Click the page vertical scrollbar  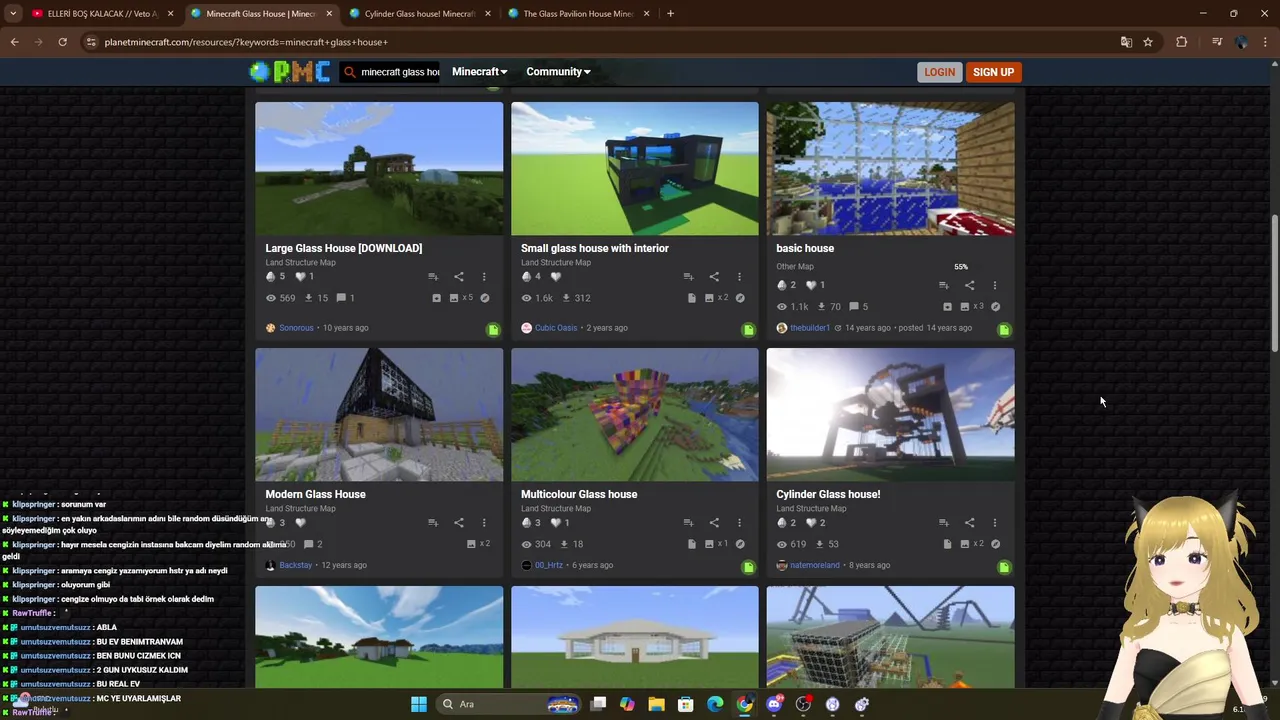pos(1274,284)
